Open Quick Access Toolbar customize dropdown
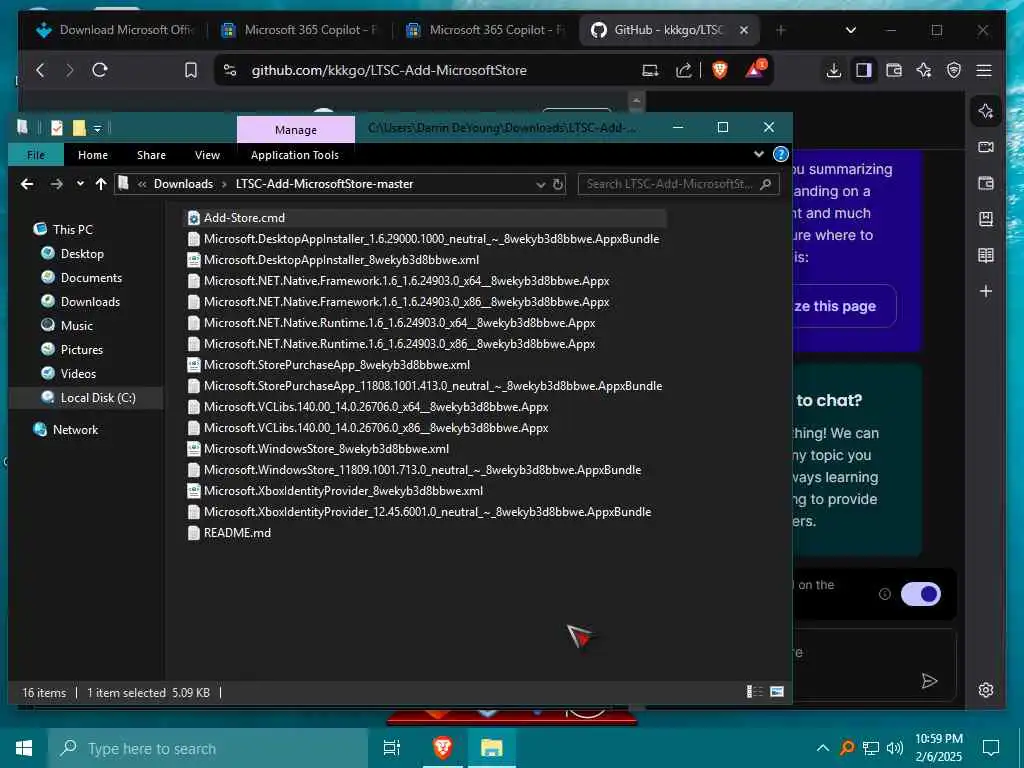Image resolution: width=1024 pixels, height=768 pixels. point(97,128)
